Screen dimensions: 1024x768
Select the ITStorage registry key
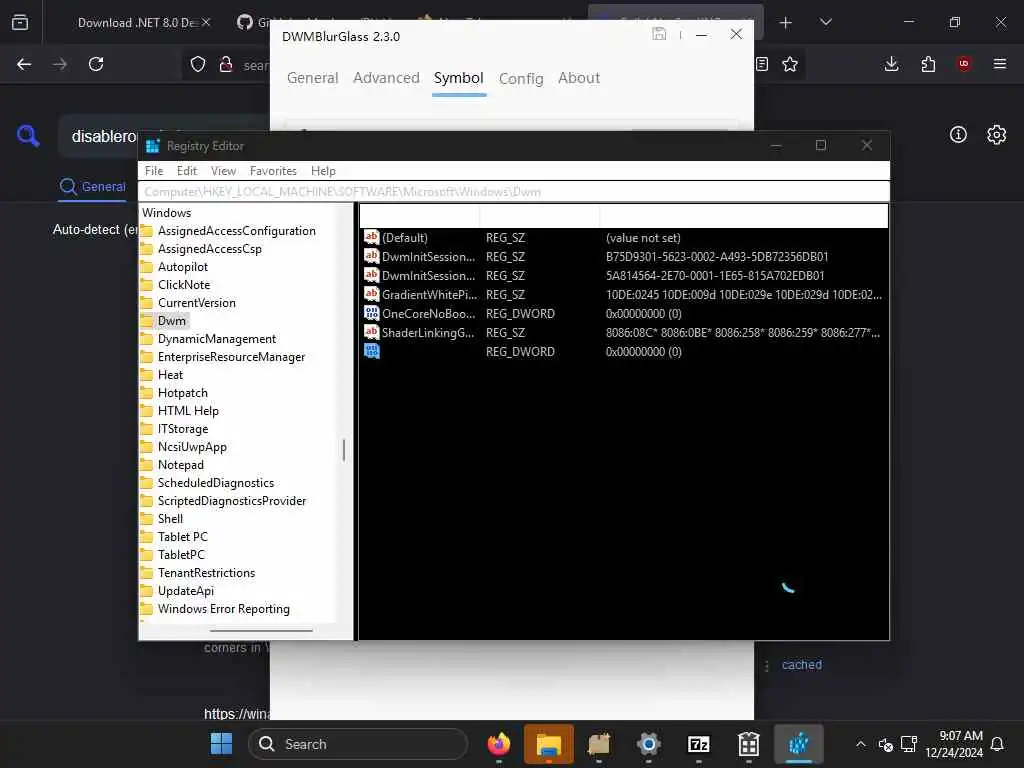click(x=183, y=429)
